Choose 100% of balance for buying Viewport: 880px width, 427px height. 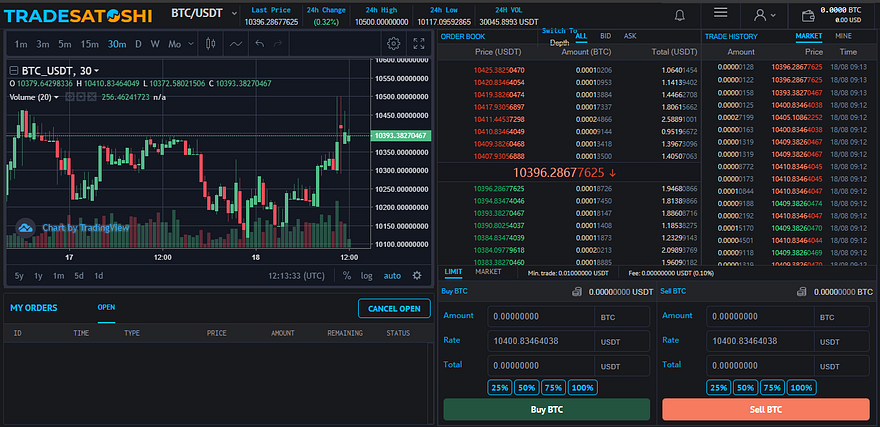tap(583, 387)
